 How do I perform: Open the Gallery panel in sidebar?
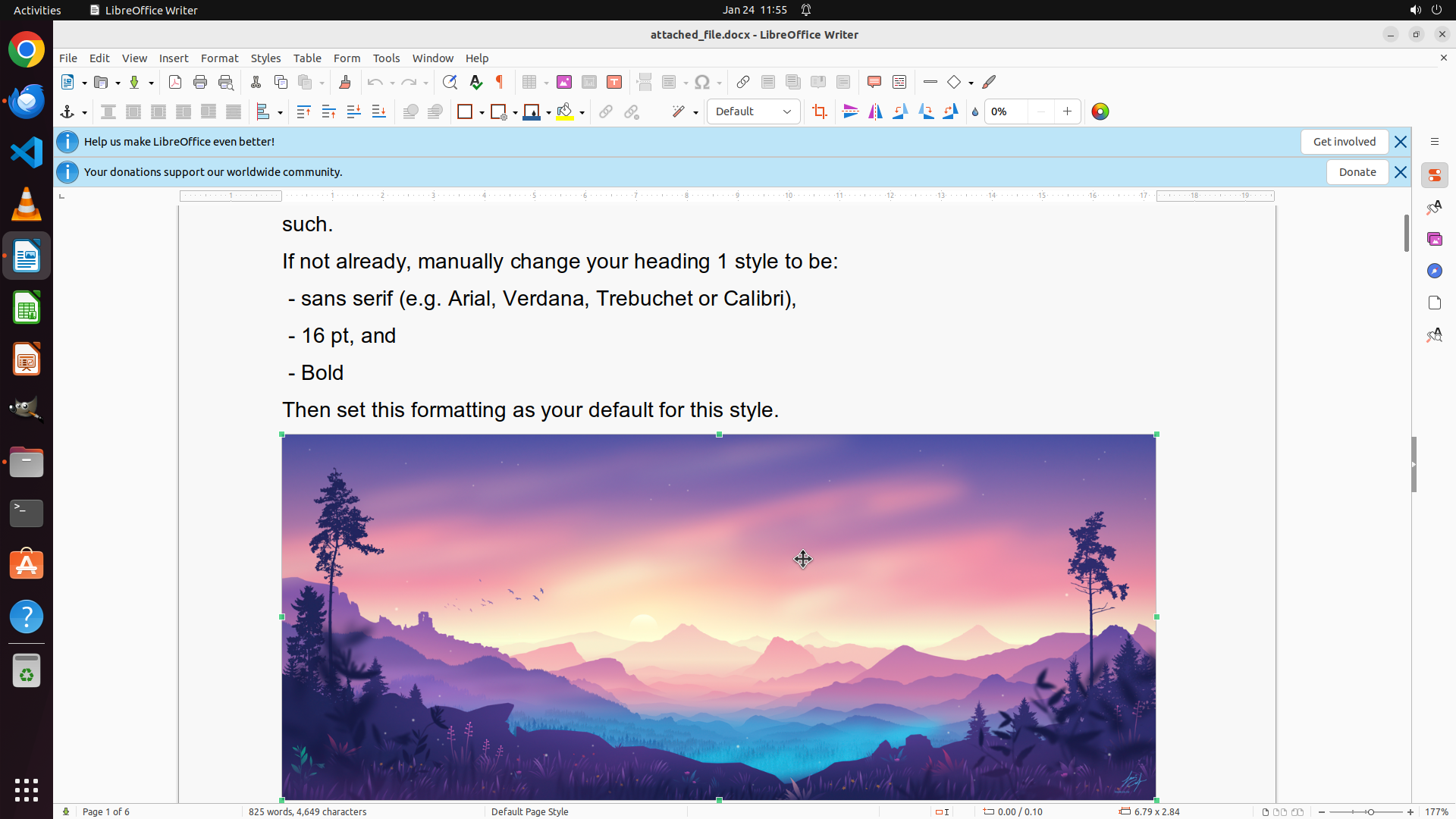coord(1434,239)
